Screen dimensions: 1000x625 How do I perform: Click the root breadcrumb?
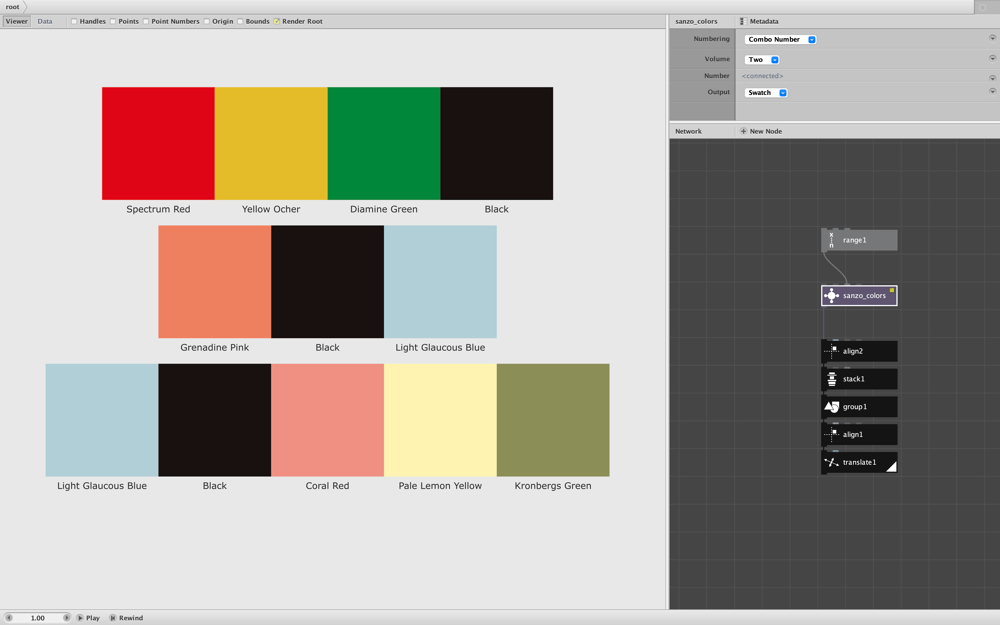tap(13, 7)
